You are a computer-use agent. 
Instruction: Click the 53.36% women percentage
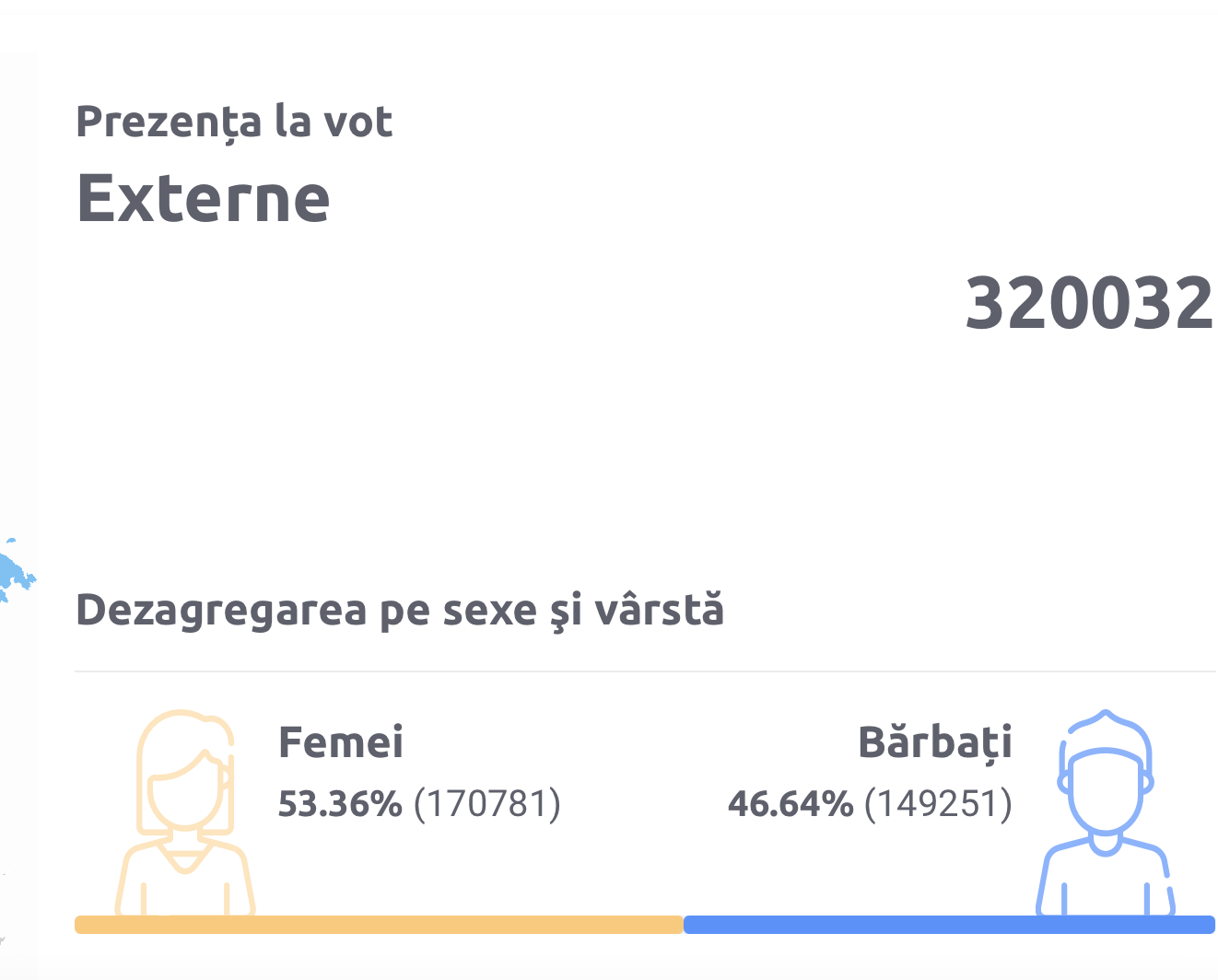point(340,803)
